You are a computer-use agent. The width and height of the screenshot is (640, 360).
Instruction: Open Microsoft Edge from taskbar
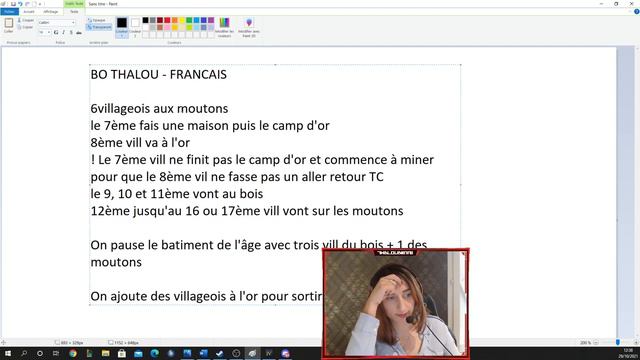coord(154,353)
